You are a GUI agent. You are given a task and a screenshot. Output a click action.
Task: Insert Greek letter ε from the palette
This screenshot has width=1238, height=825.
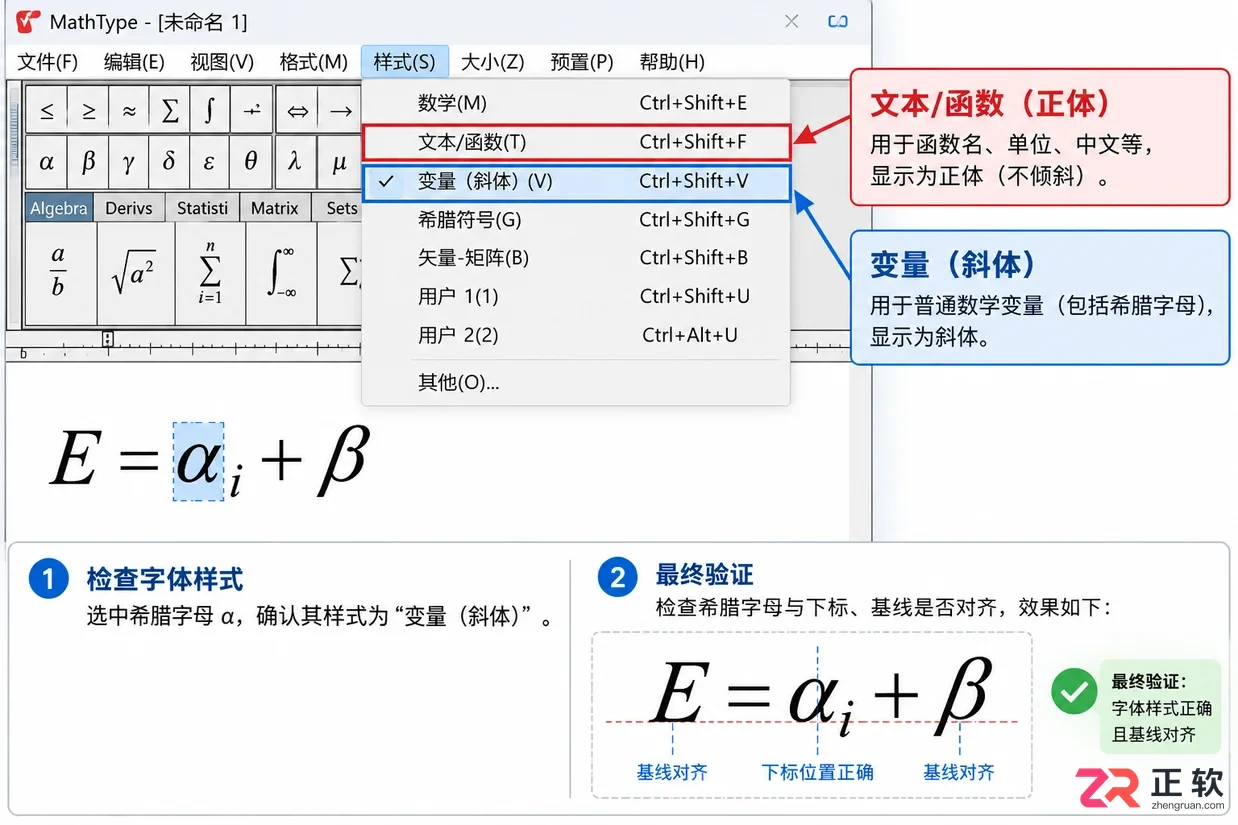click(x=210, y=161)
